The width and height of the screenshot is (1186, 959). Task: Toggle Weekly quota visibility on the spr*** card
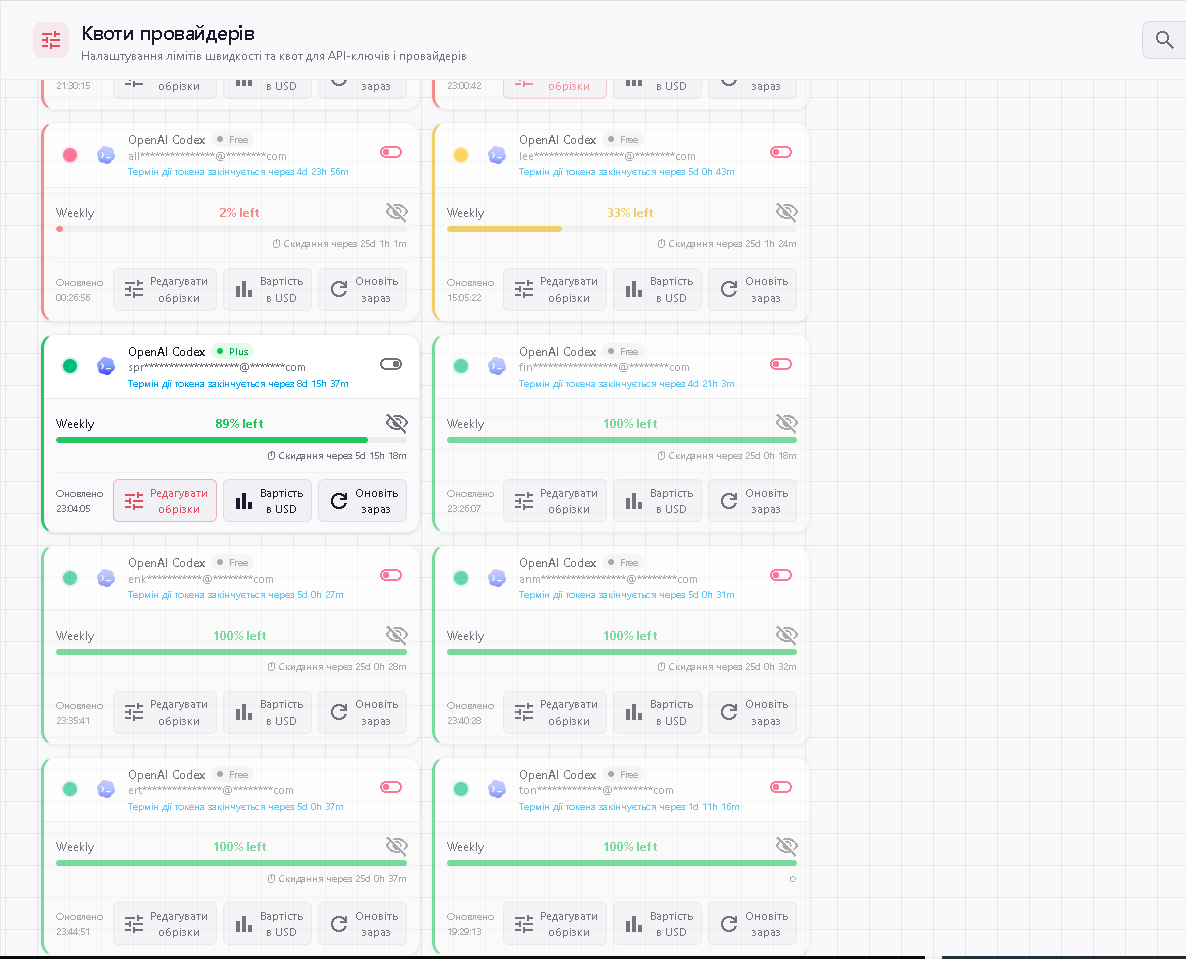coord(396,423)
